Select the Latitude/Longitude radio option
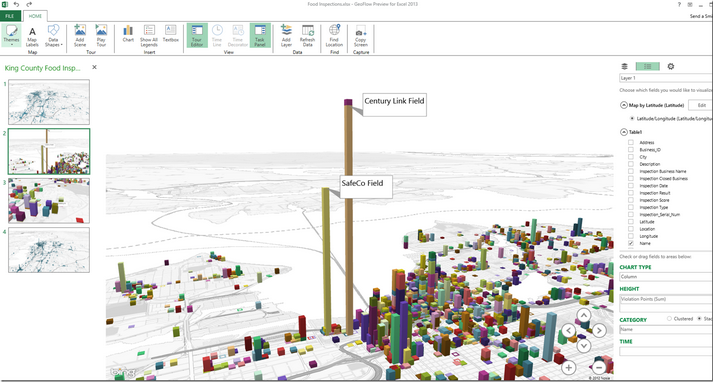Screen dimensions: 713x382 click(x=632, y=118)
